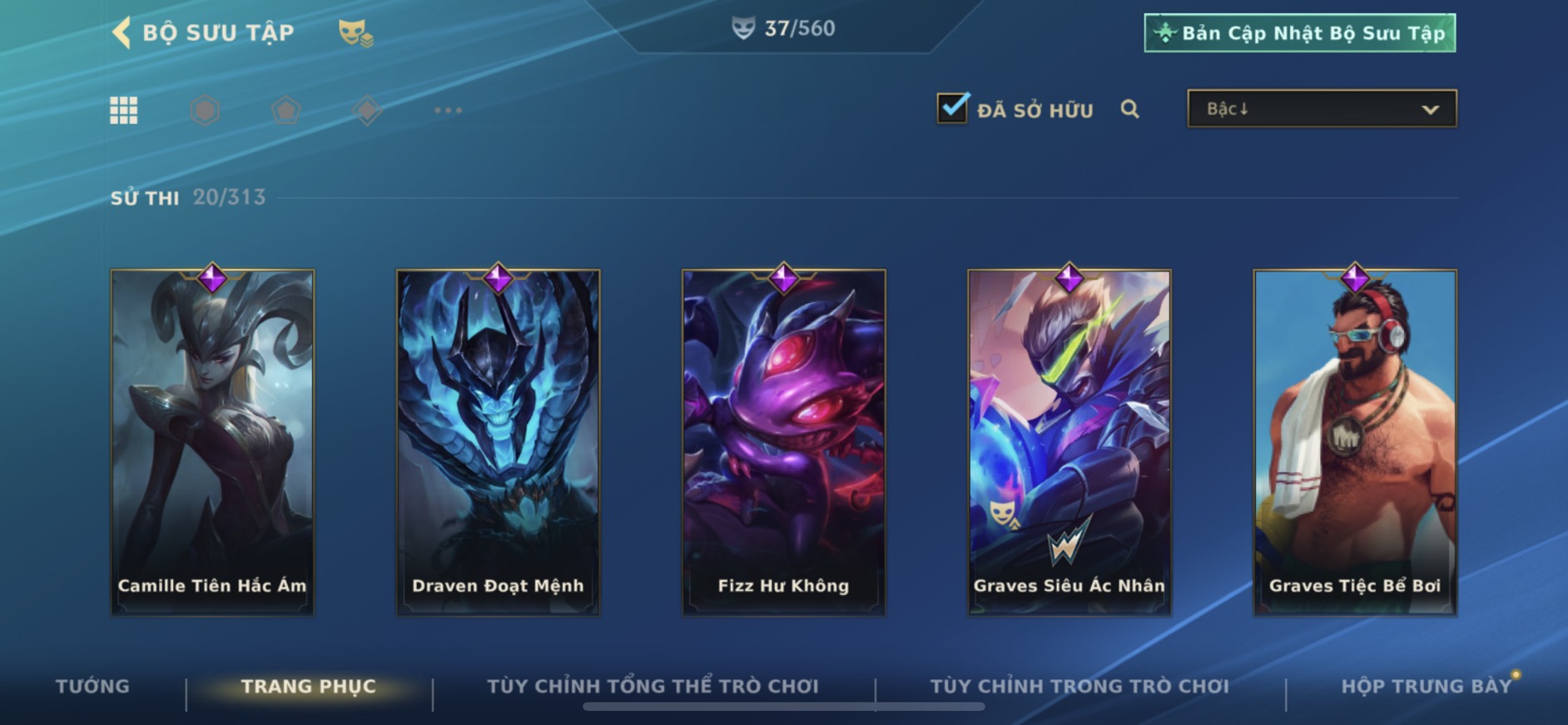Click Bản Cập Nhật Bộ Sưu Tập button
Image resolution: width=1568 pixels, height=725 pixels.
(x=1300, y=33)
